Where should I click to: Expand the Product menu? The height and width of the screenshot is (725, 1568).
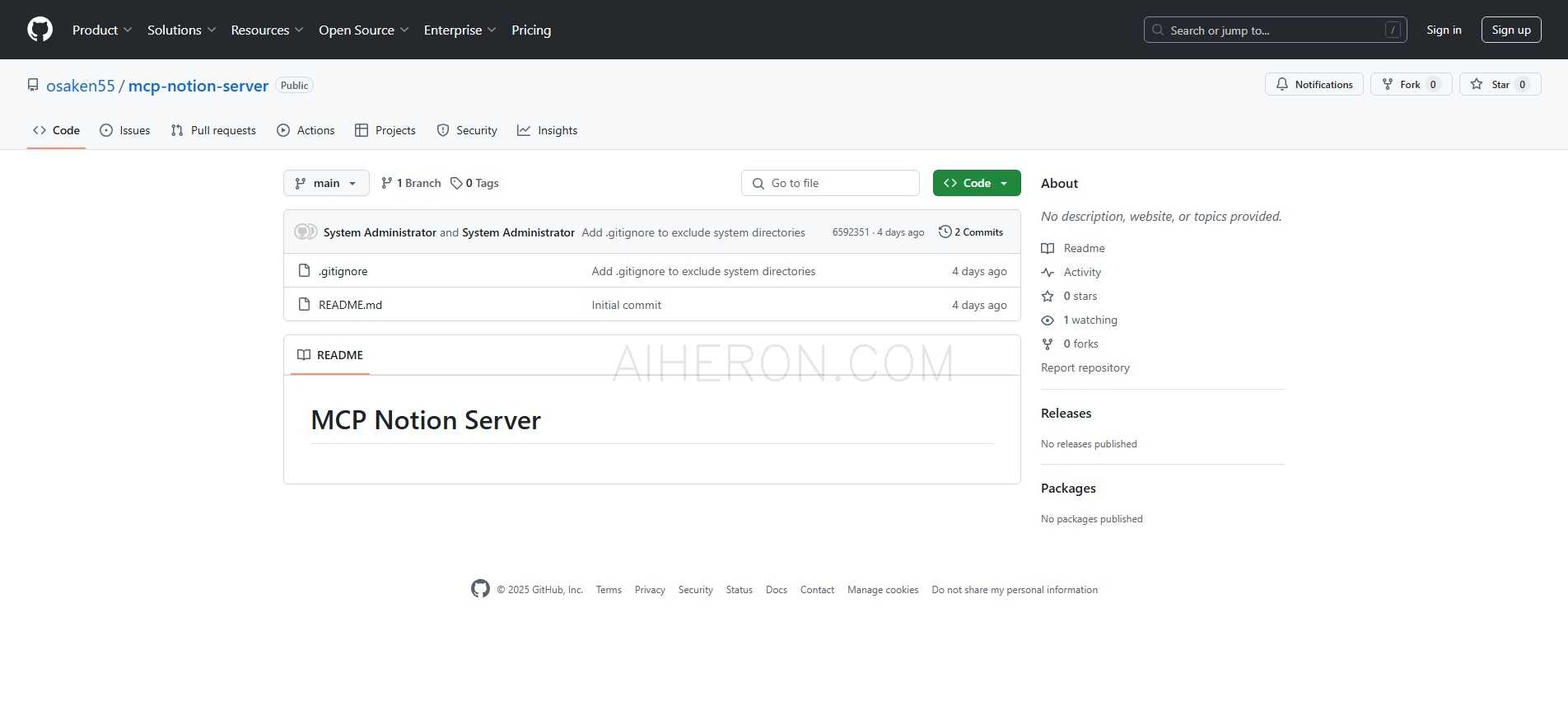click(102, 30)
